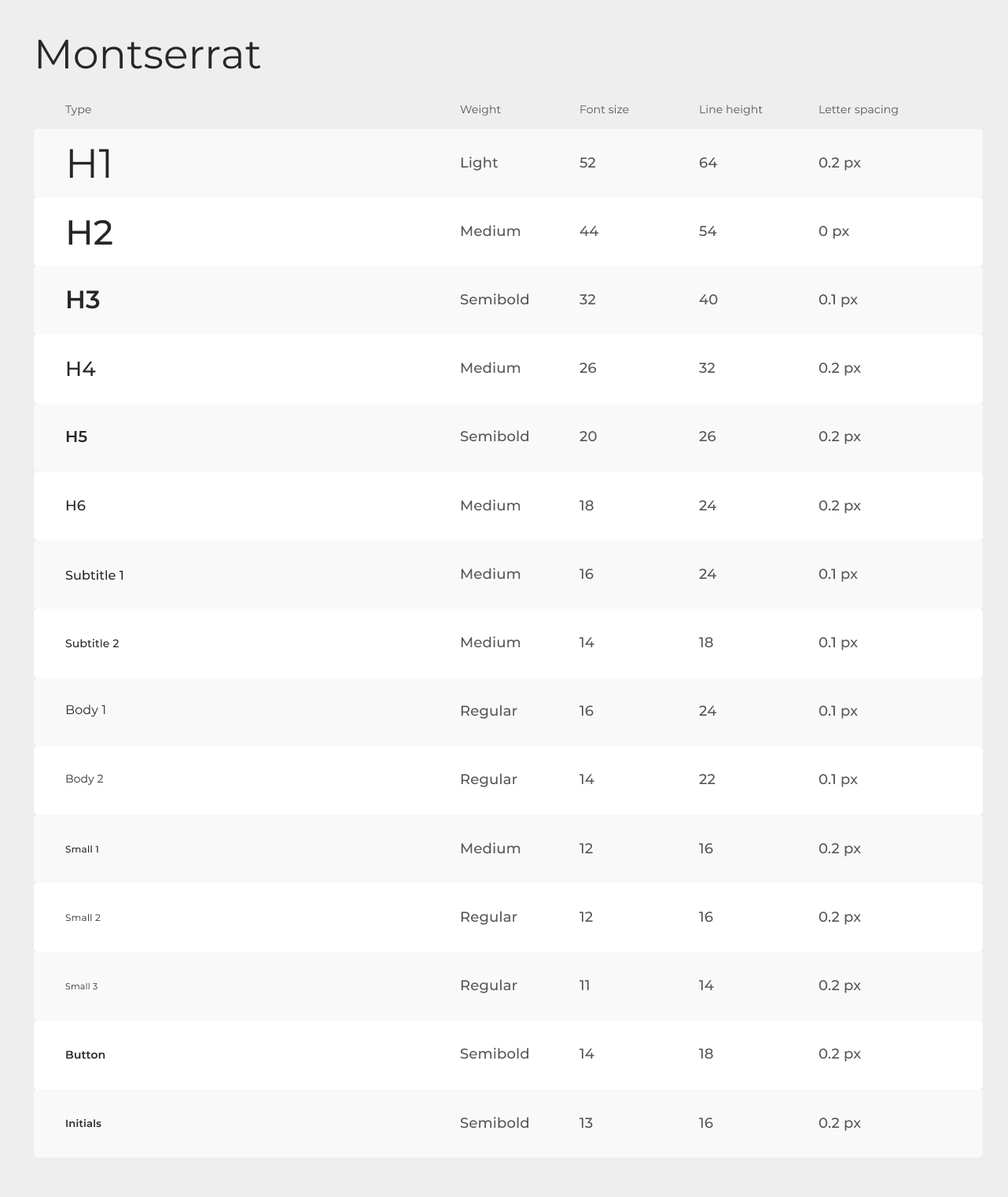Select the Initials style label
The height and width of the screenshot is (1197, 1008).
(83, 1123)
